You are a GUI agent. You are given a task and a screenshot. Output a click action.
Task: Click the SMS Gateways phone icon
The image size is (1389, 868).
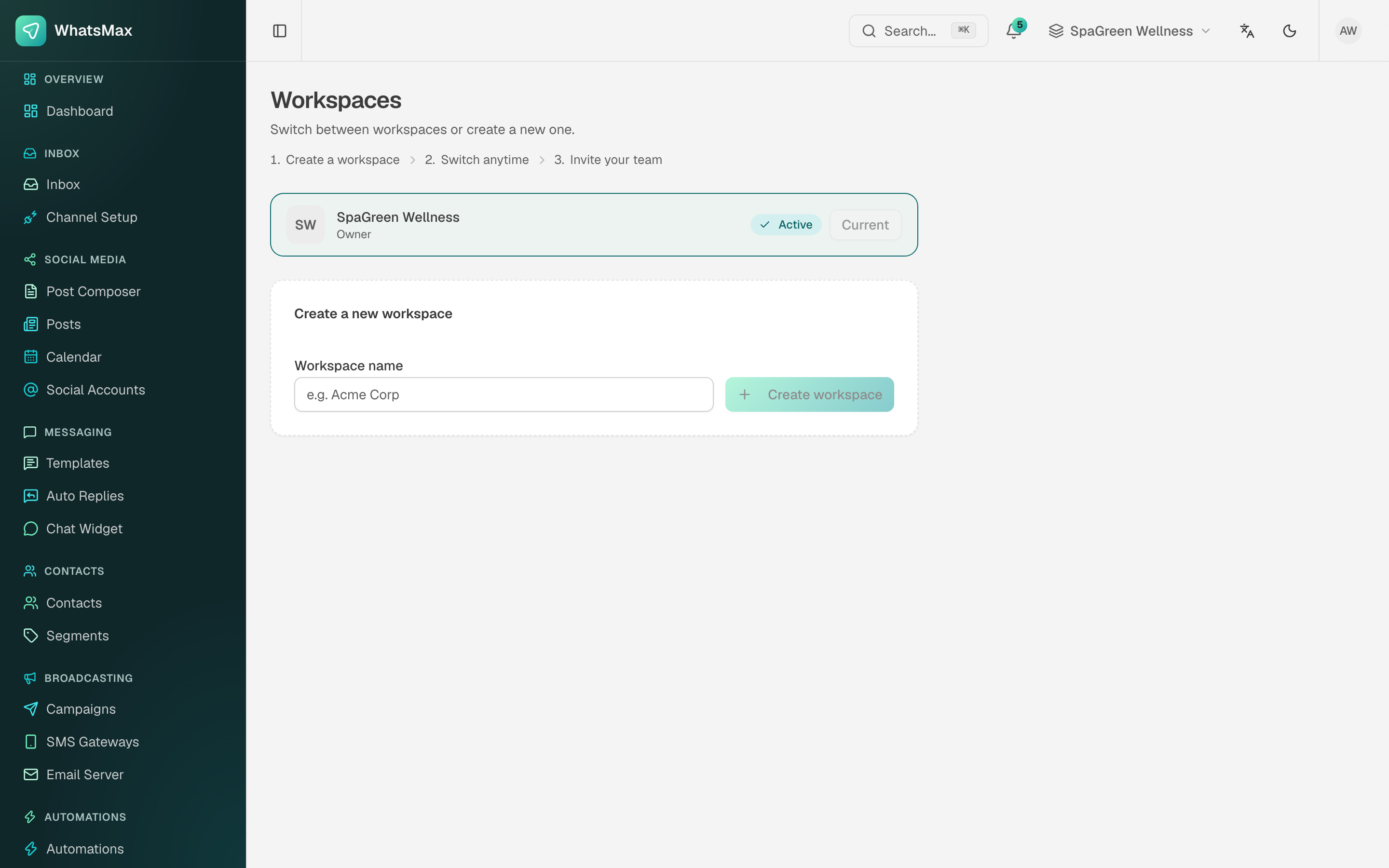click(30, 742)
